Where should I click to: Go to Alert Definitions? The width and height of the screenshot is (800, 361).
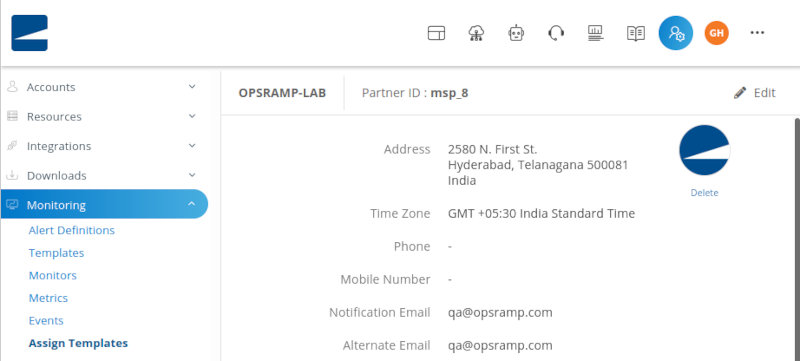(x=71, y=230)
